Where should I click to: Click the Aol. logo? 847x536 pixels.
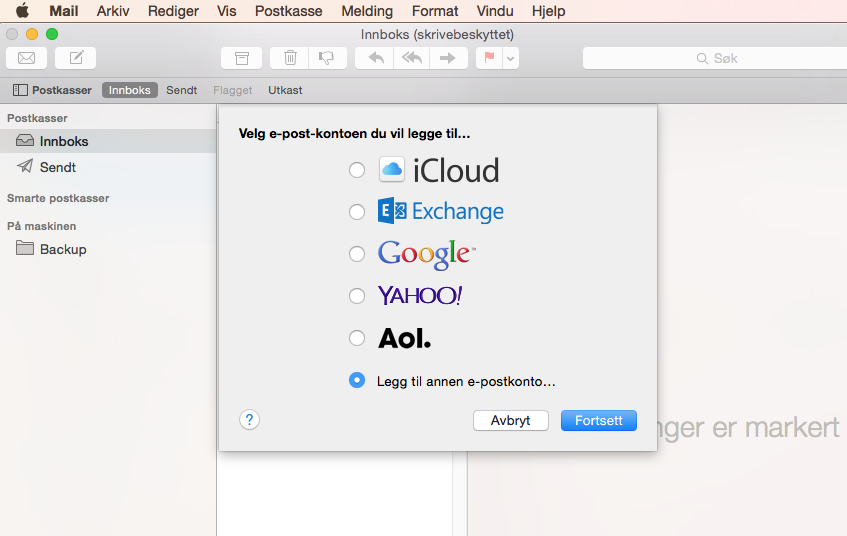(x=405, y=338)
